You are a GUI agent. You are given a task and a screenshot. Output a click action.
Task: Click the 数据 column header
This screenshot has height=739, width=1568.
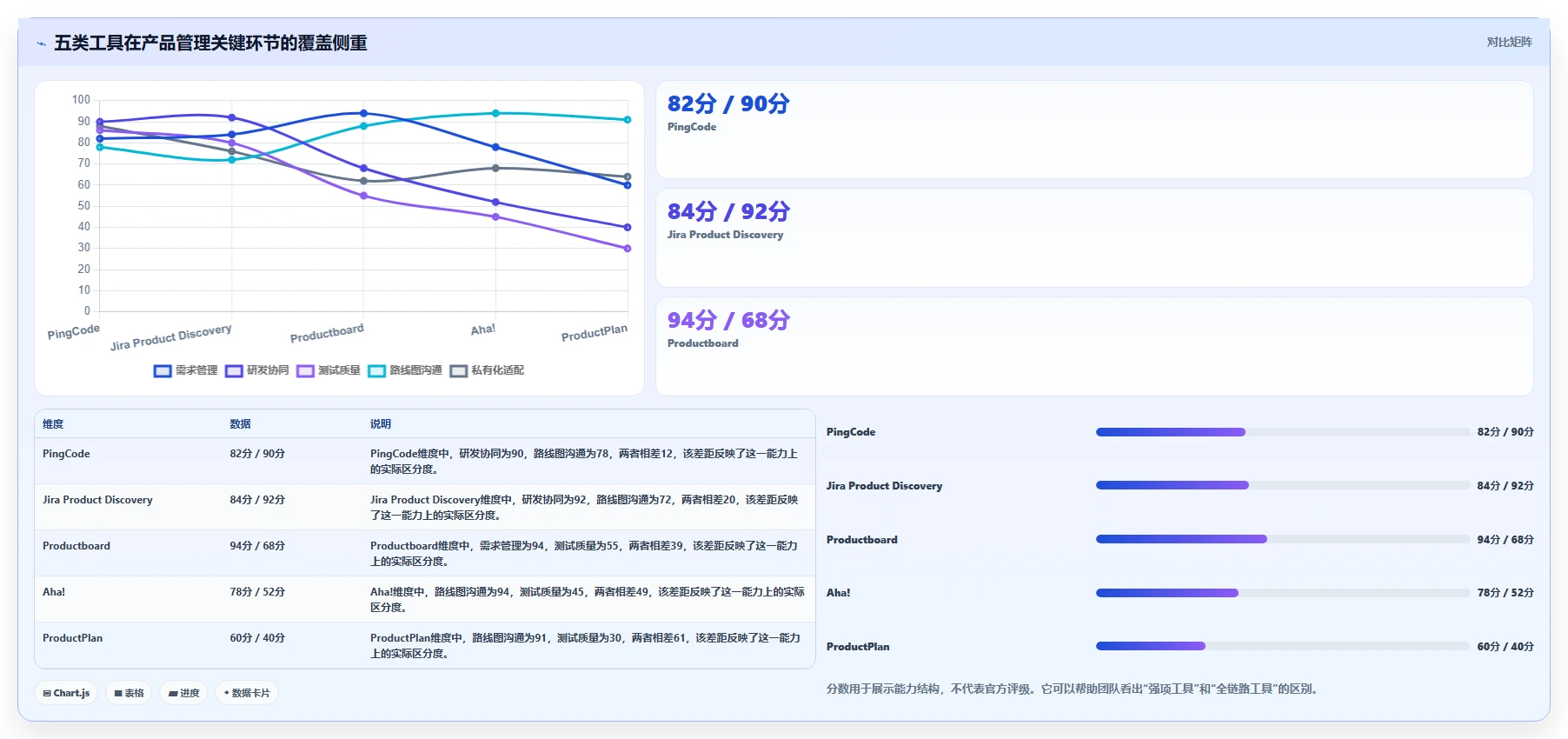240,424
